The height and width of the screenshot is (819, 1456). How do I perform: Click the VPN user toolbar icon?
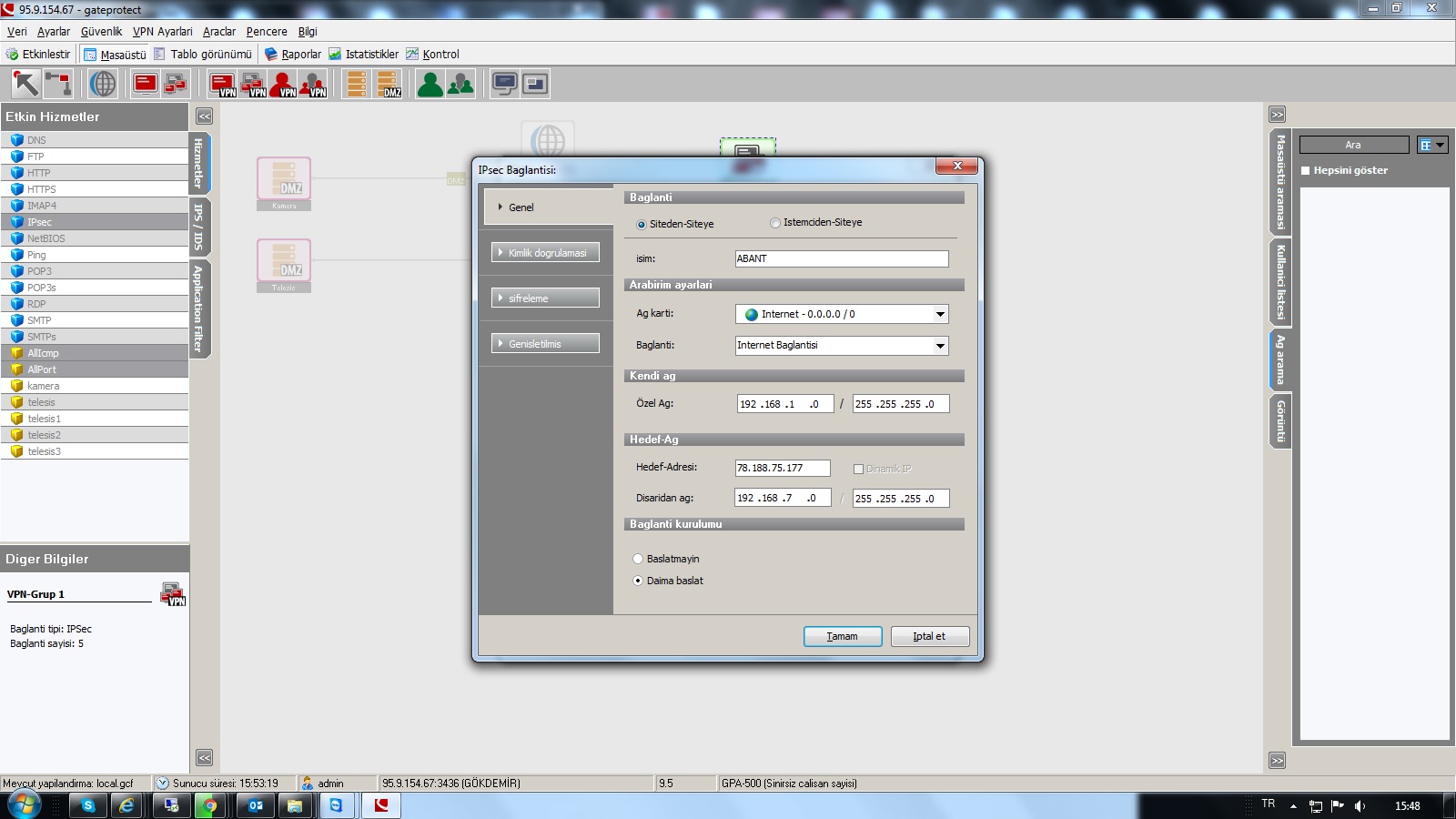[x=283, y=84]
